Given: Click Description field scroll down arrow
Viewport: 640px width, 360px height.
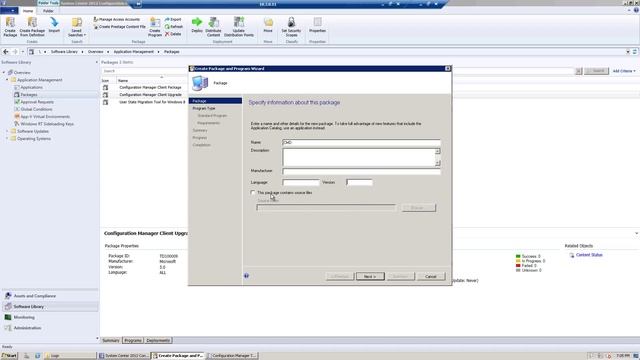Looking at the screenshot, I should 438,163.
